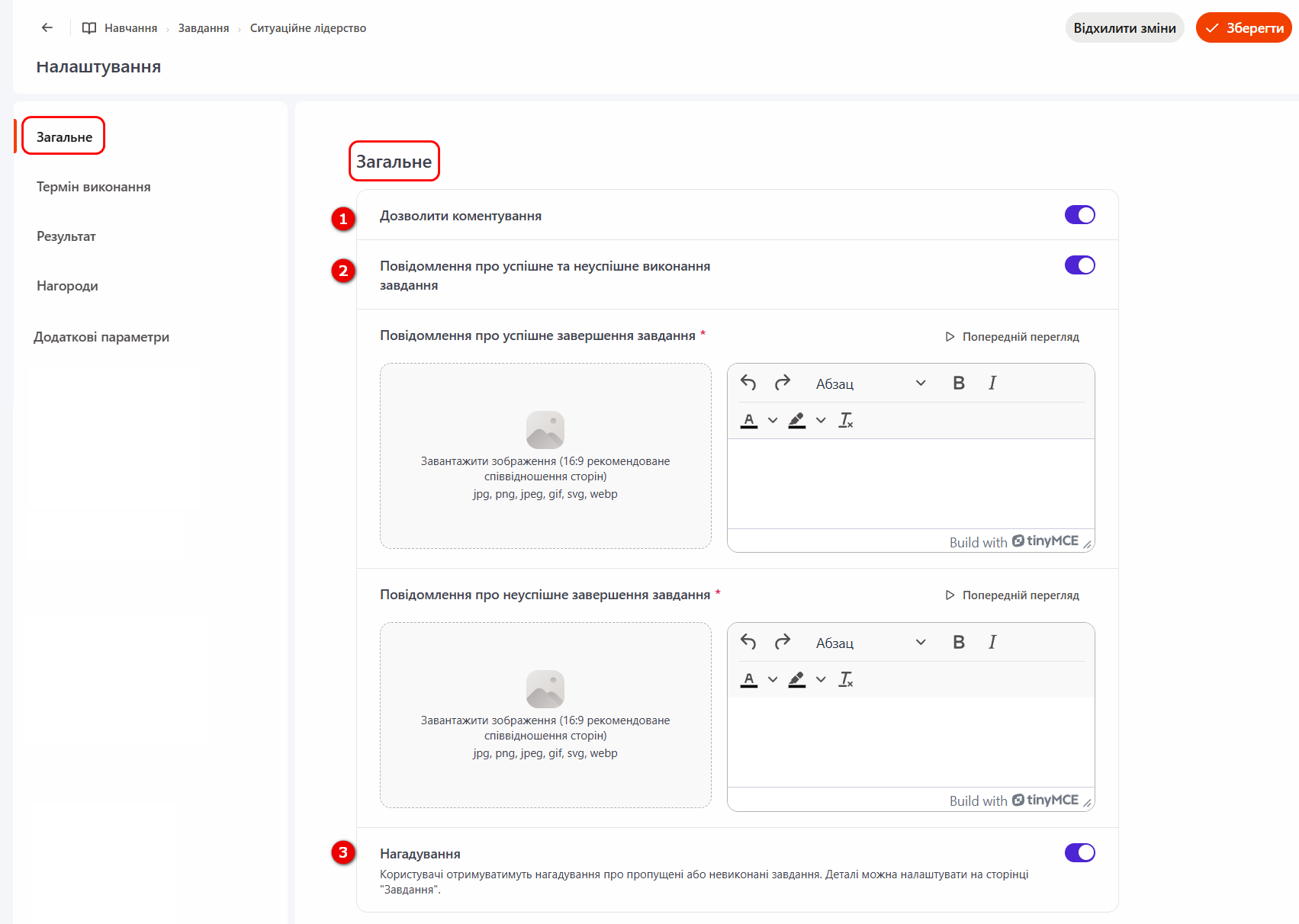Click the book icon beside Навчання
This screenshot has height=924, width=1299.
89,28
